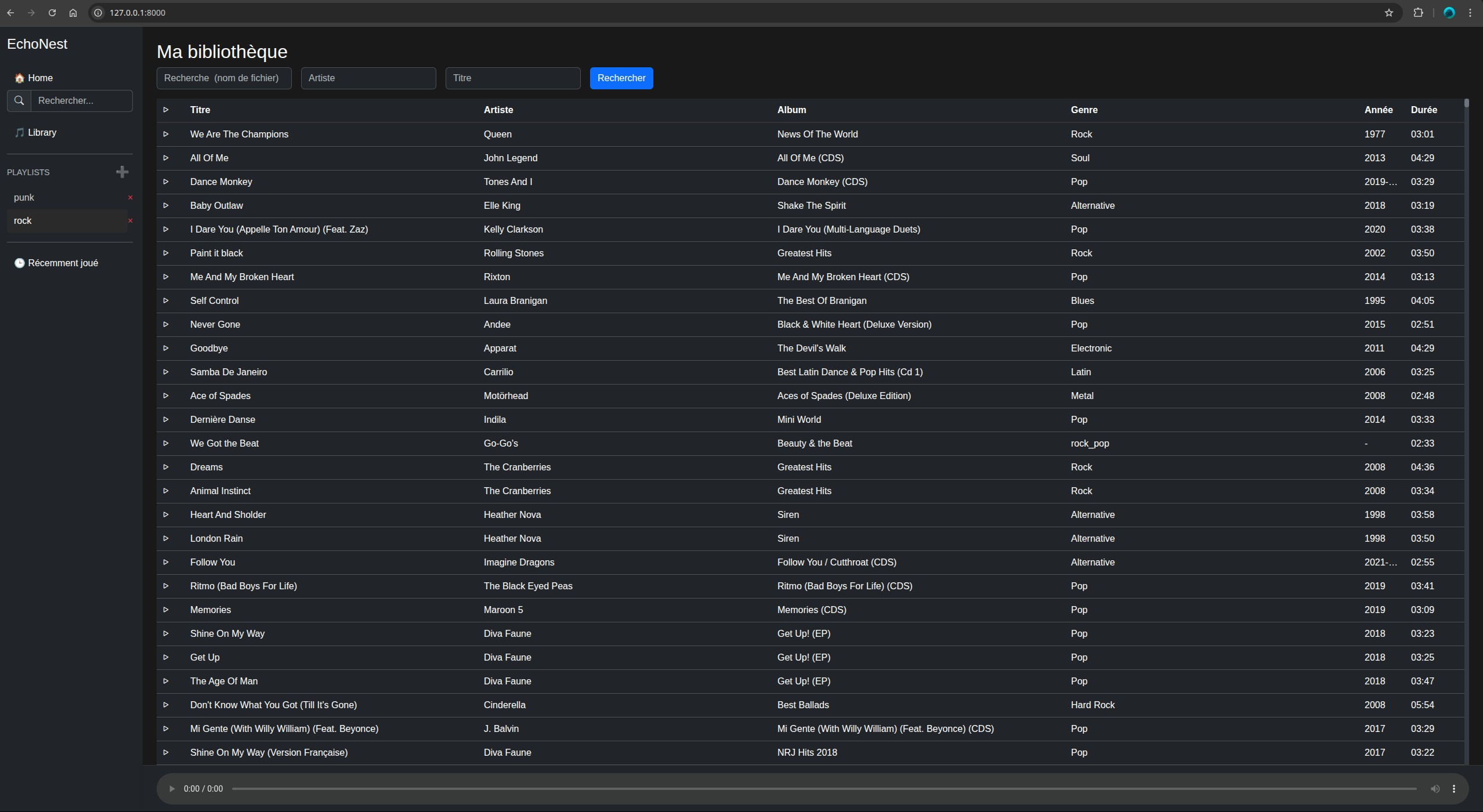1483x812 pixels.
Task: Play Paint it black row icon
Action: tap(166, 253)
